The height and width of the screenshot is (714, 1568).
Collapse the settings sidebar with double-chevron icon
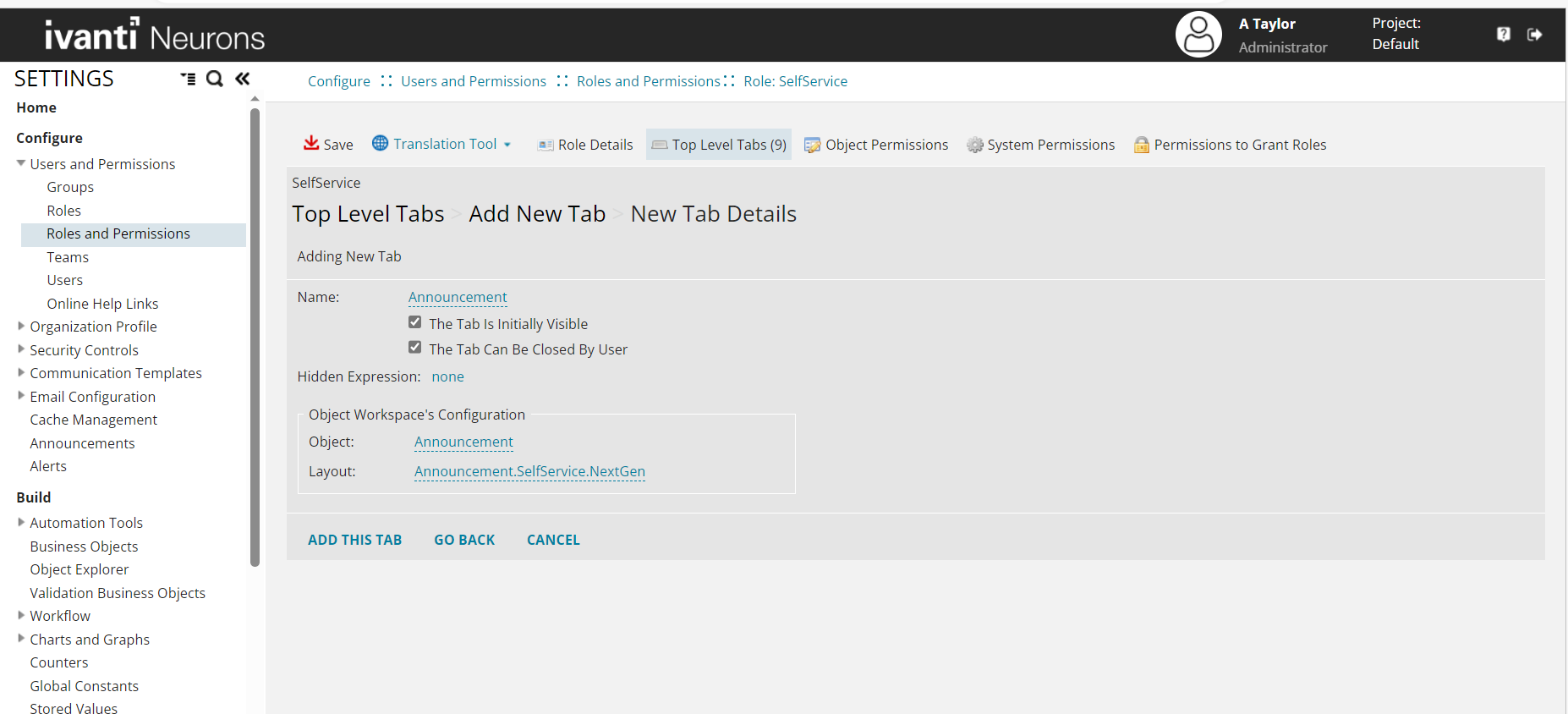(x=243, y=79)
